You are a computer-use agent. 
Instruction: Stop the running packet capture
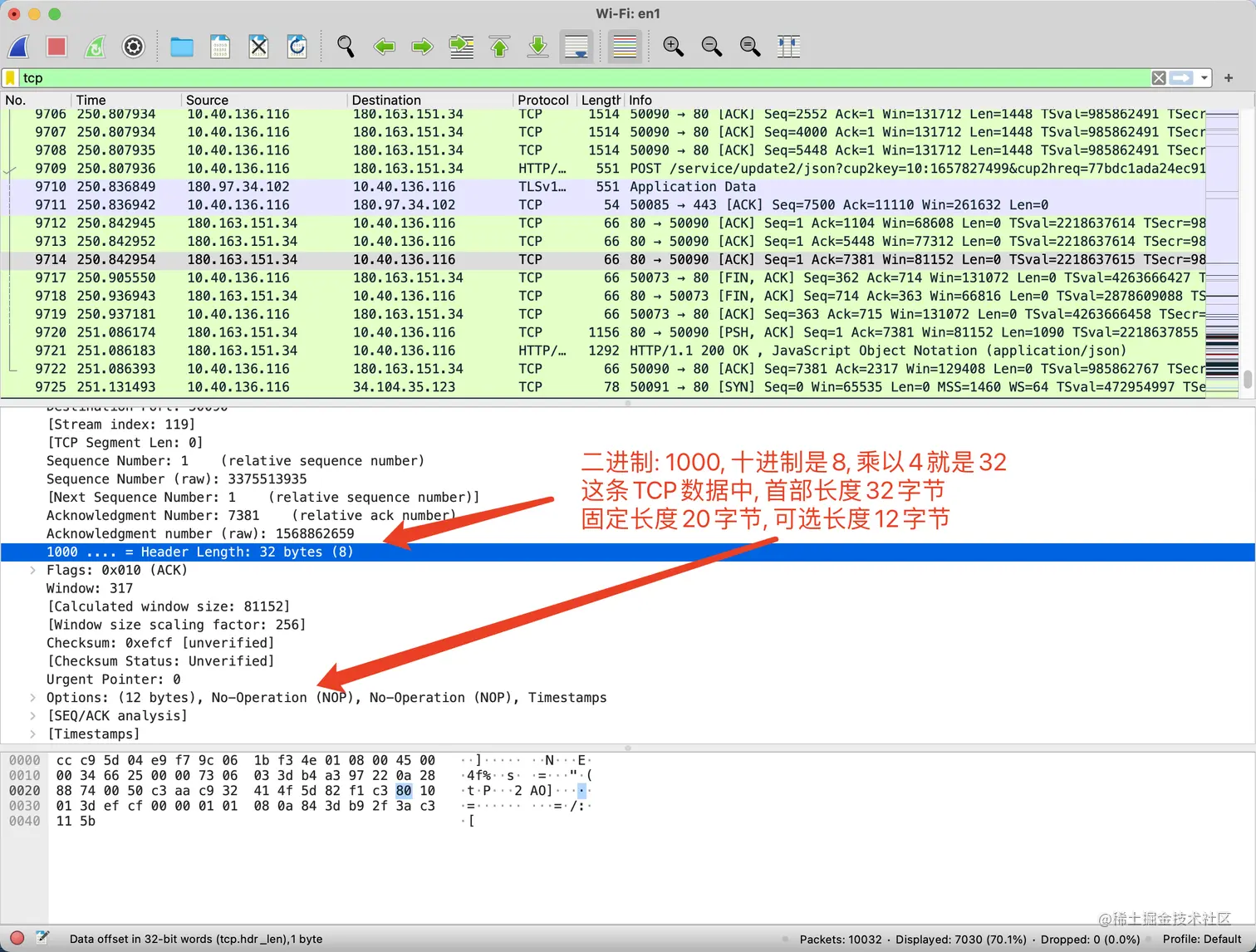56,47
